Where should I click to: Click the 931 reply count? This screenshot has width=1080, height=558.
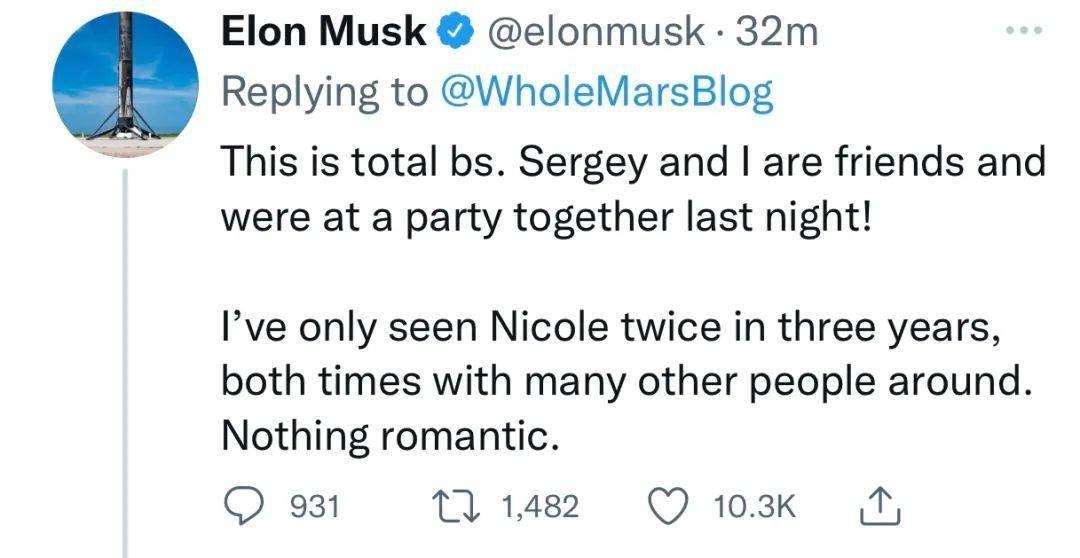(314, 507)
